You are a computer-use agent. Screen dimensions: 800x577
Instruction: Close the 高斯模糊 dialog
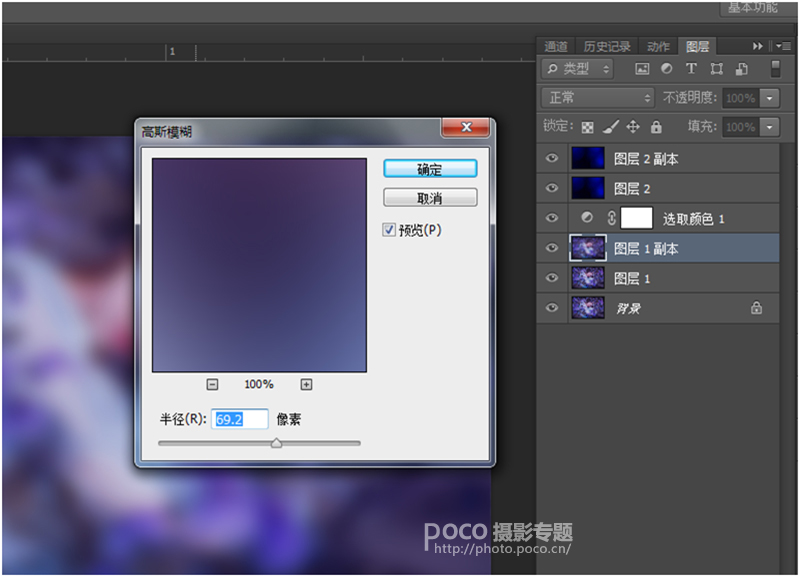pos(466,127)
